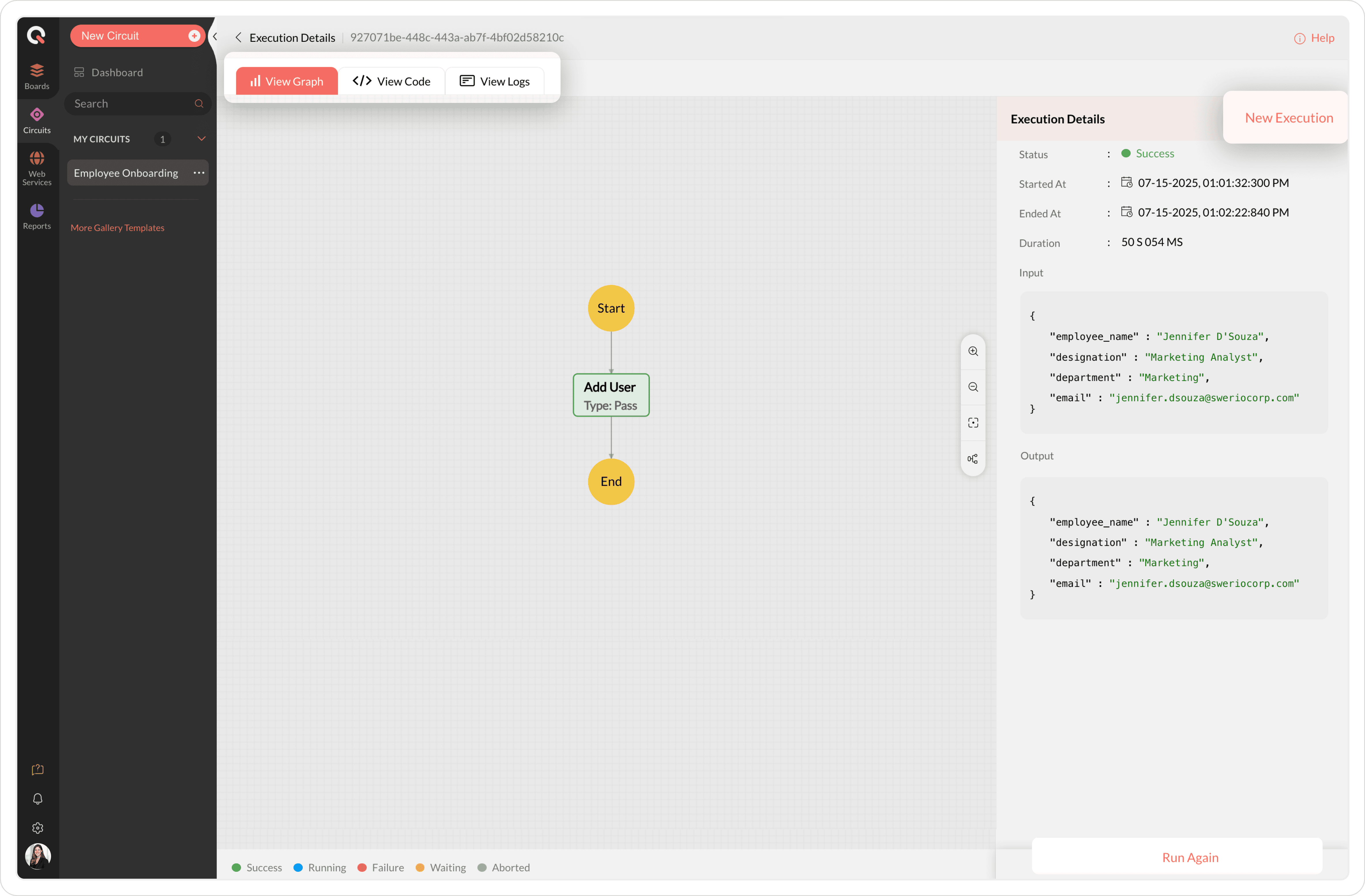The image size is (1365, 896).
Task: Collapse the left sidebar panel
Action: 215,37
